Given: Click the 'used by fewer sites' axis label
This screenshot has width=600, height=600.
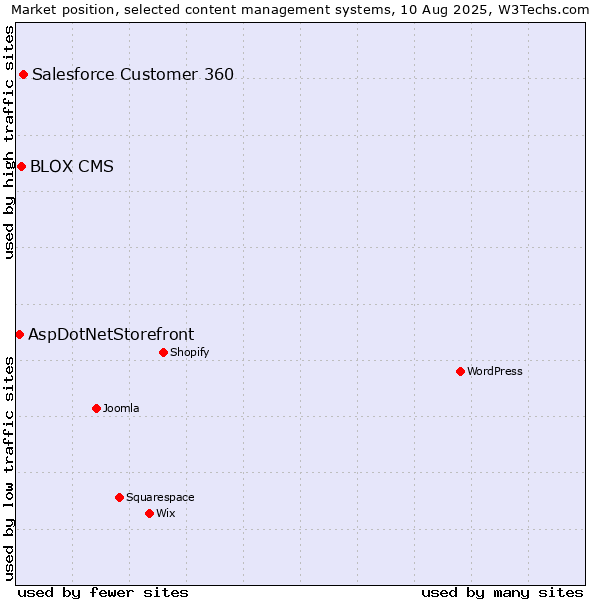Looking at the screenshot, I should tap(103, 593).
